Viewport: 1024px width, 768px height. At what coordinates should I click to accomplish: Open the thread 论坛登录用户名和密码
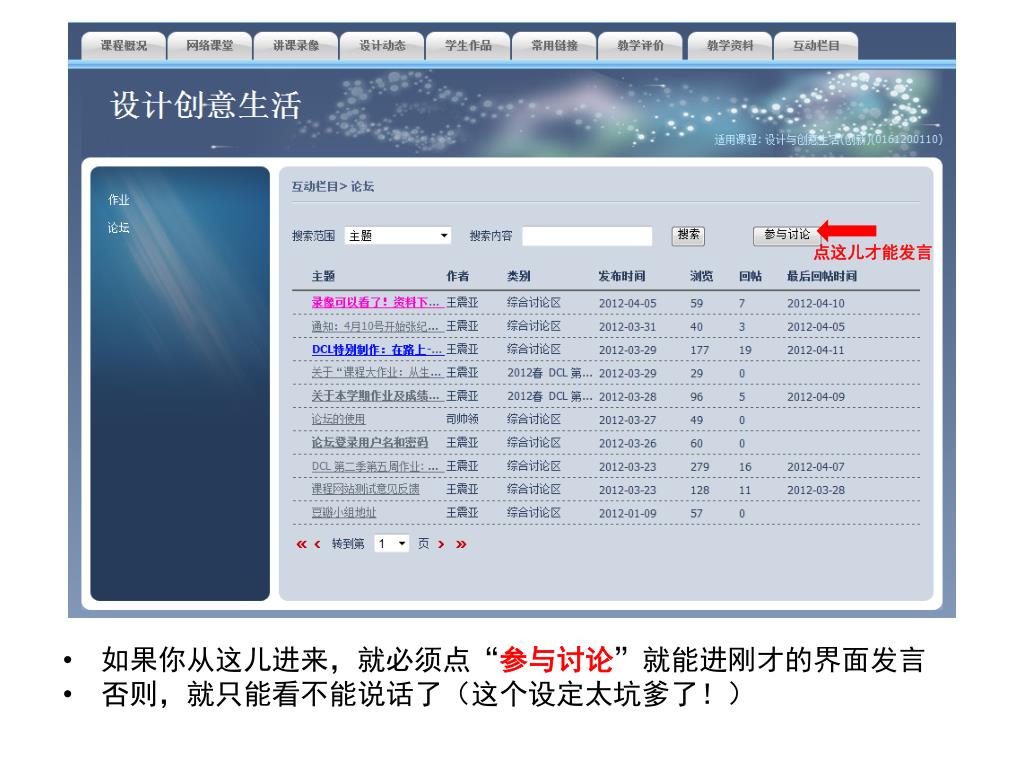coord(370,442)
